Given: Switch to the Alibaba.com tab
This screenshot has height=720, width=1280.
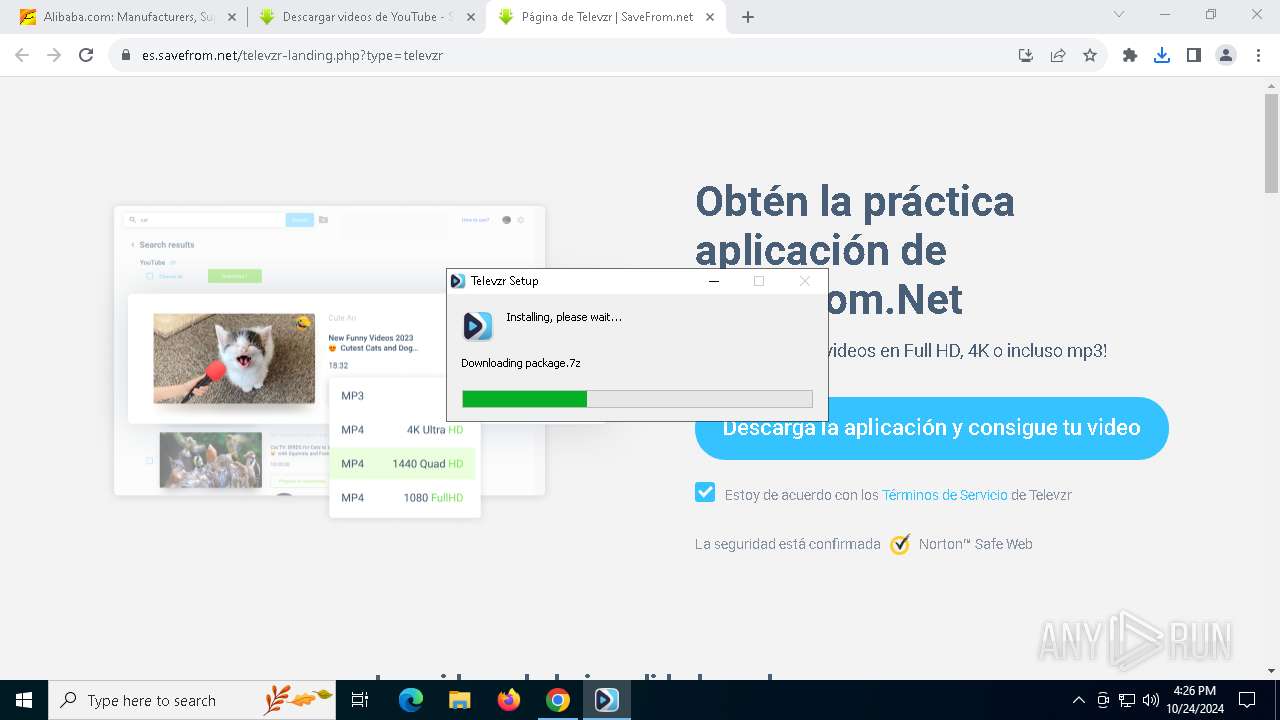Looking at the screenshot, I should point(126,17).
